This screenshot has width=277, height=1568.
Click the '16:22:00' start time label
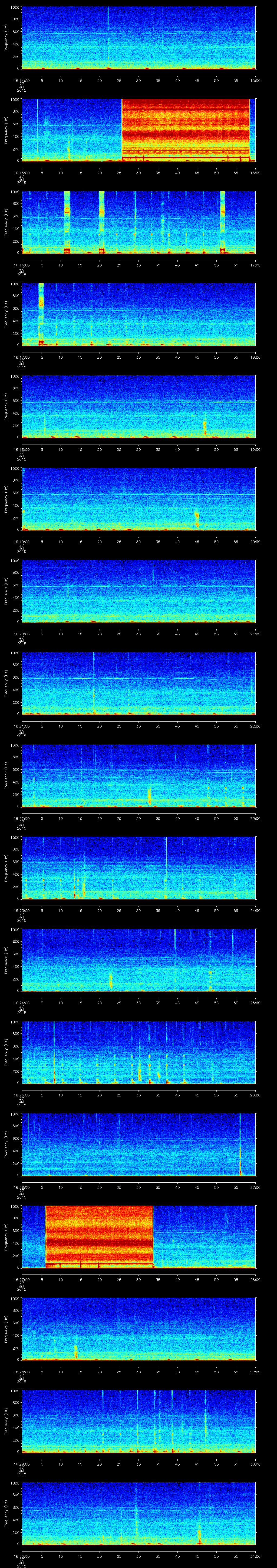[x=21, y=818]
